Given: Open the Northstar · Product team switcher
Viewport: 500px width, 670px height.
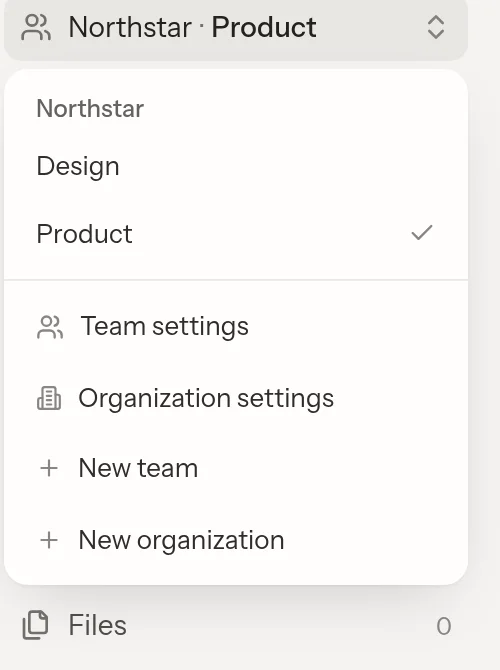Looking at the screenshot, I should tap(236, 28).
